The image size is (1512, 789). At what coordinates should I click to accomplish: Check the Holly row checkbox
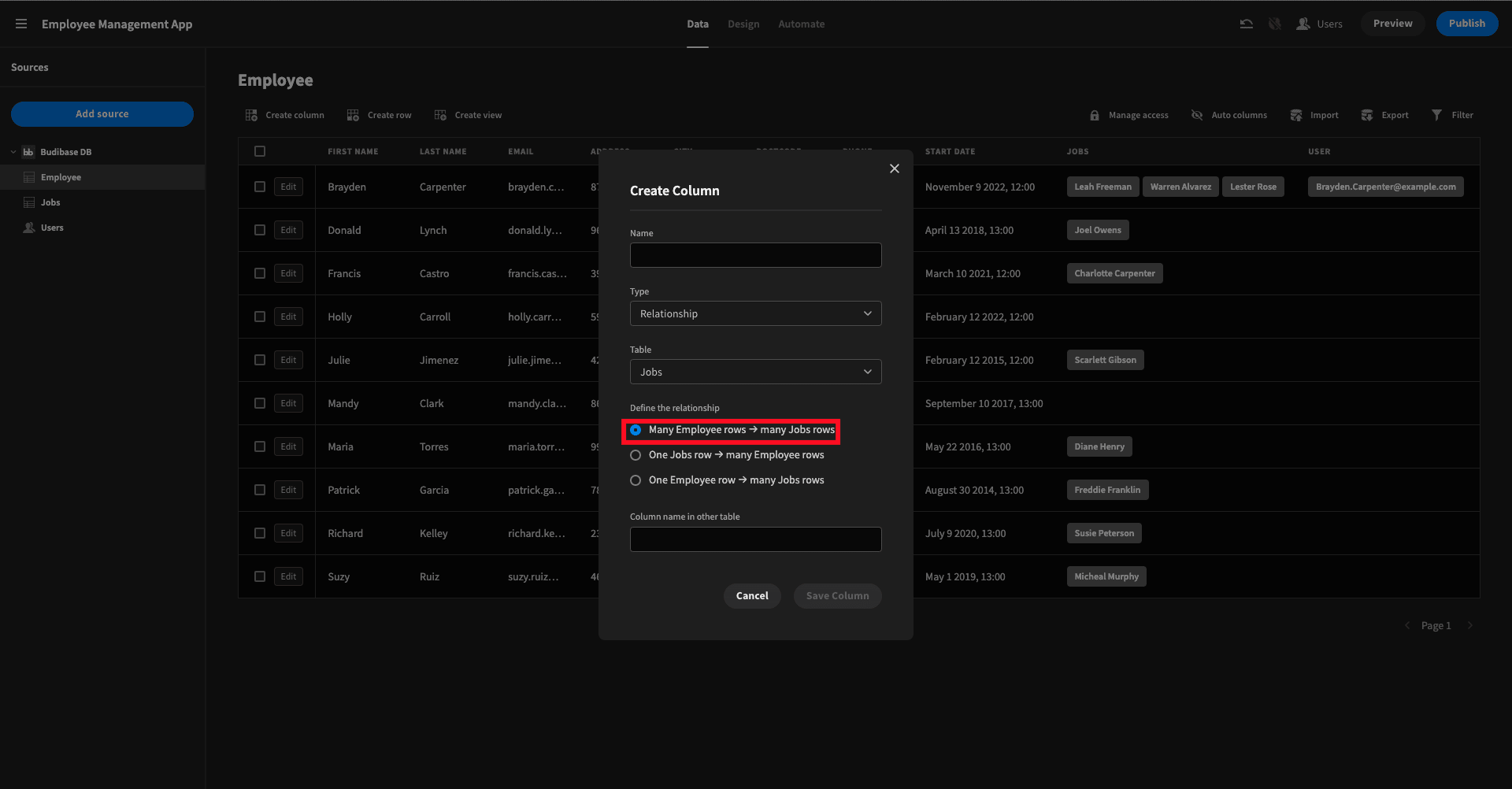(260, 317)
